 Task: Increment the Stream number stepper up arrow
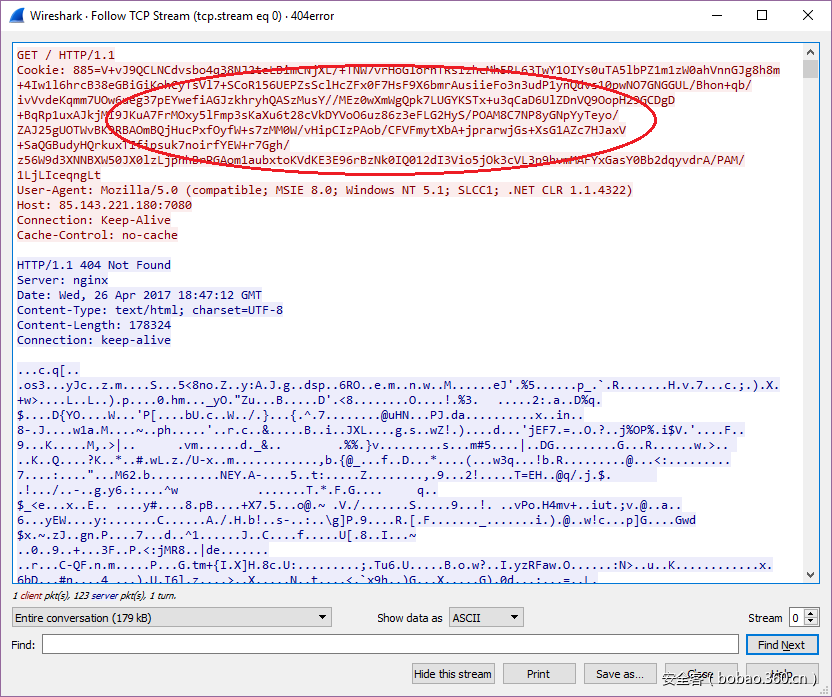811,613
